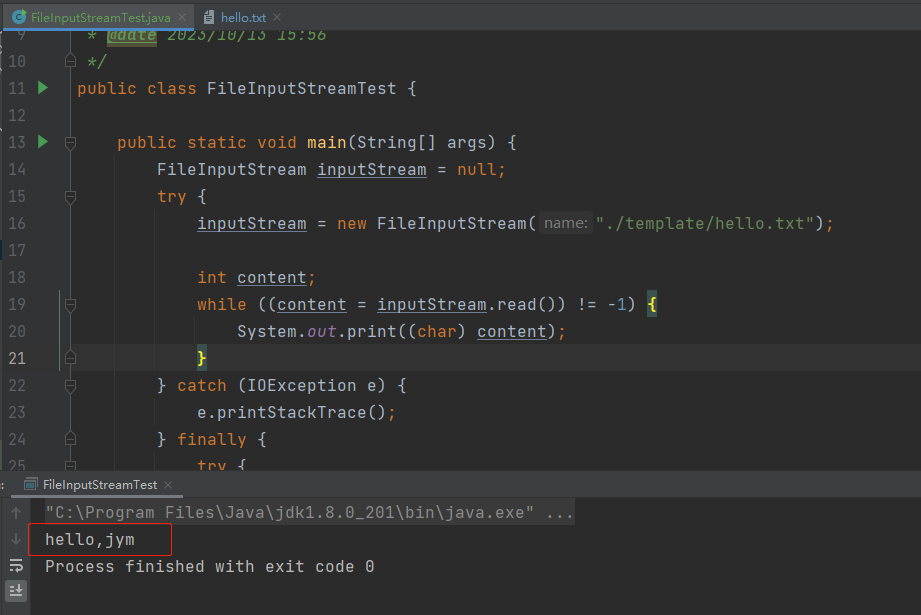Collapse the try block fold marker on line 15
Screen dimensions: 921x615
[70, 196]
